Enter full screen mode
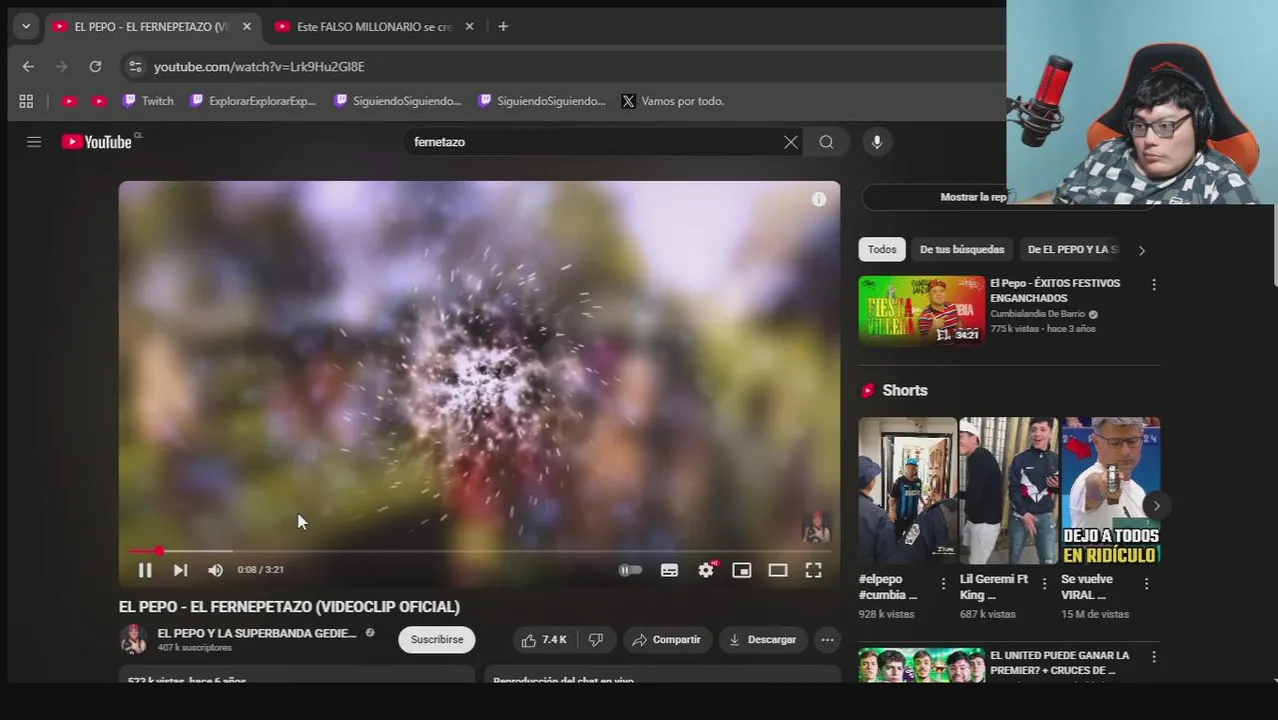 (813, 570)
